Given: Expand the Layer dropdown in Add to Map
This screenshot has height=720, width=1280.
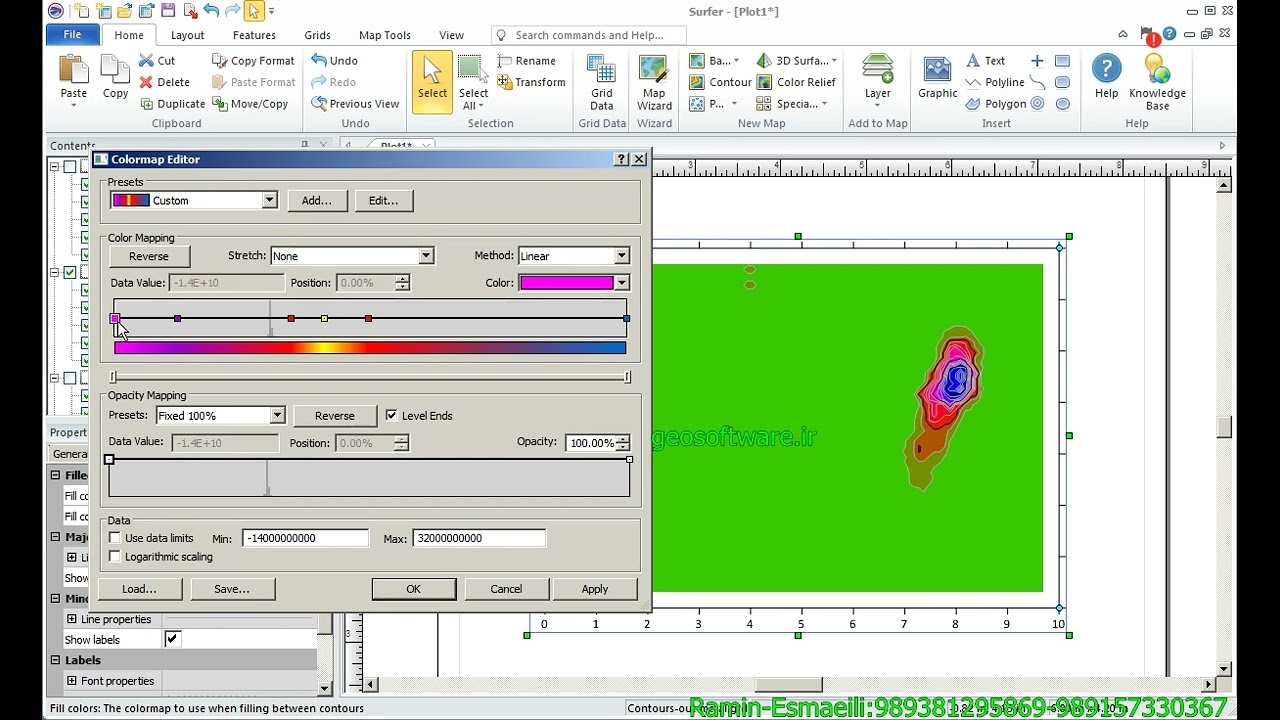Looking at the screenshot, I should click(x=878, y=106).
